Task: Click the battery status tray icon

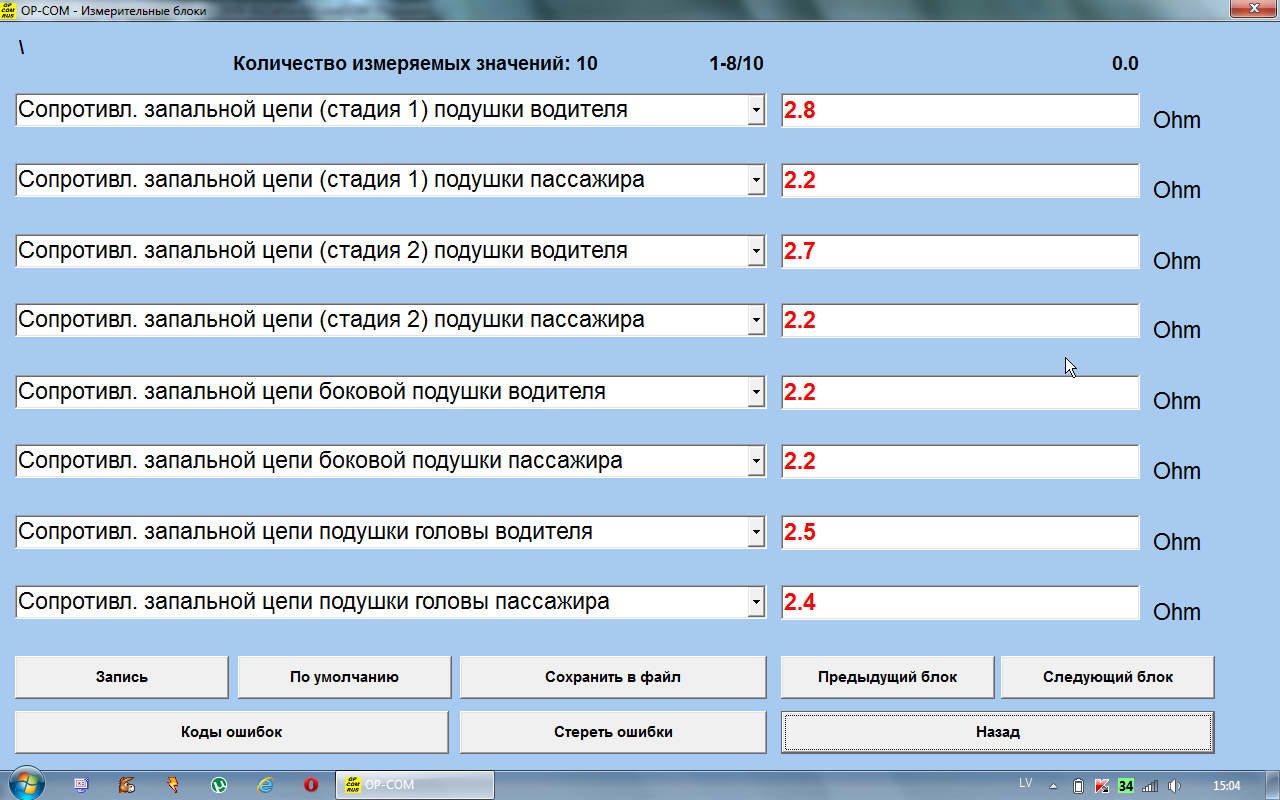Action: pos(1079,785)
